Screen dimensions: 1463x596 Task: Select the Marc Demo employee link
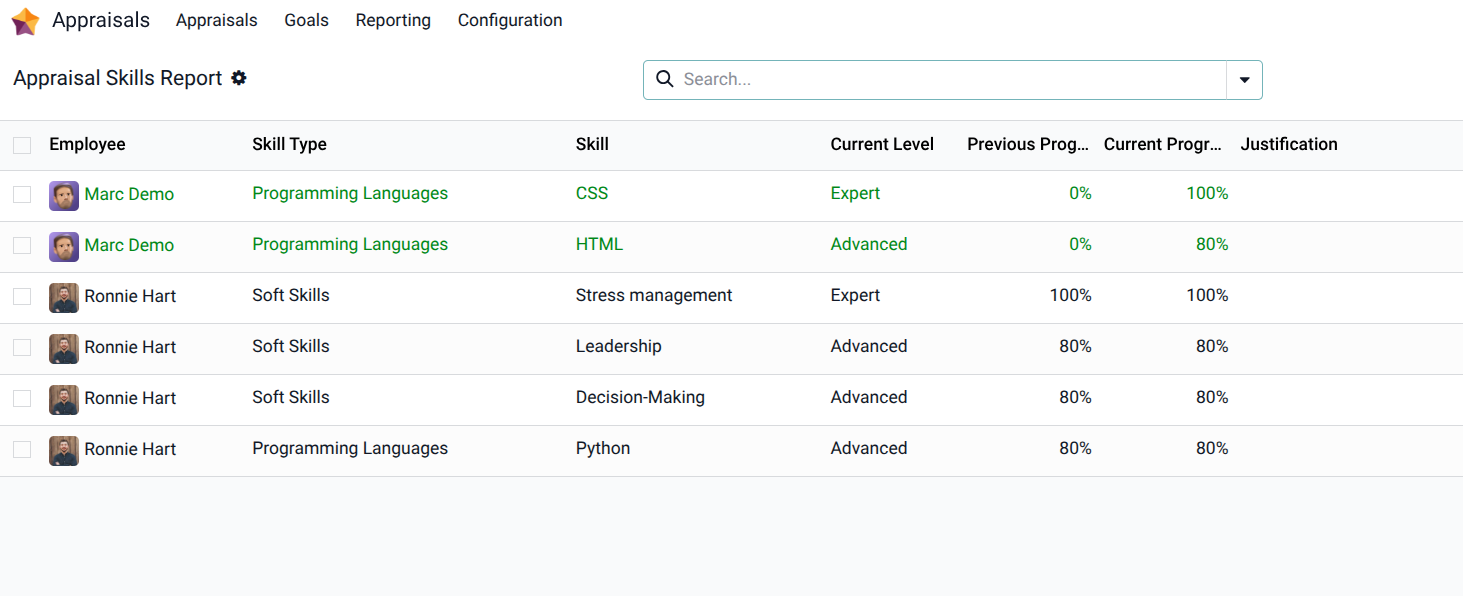click(129, 193)
